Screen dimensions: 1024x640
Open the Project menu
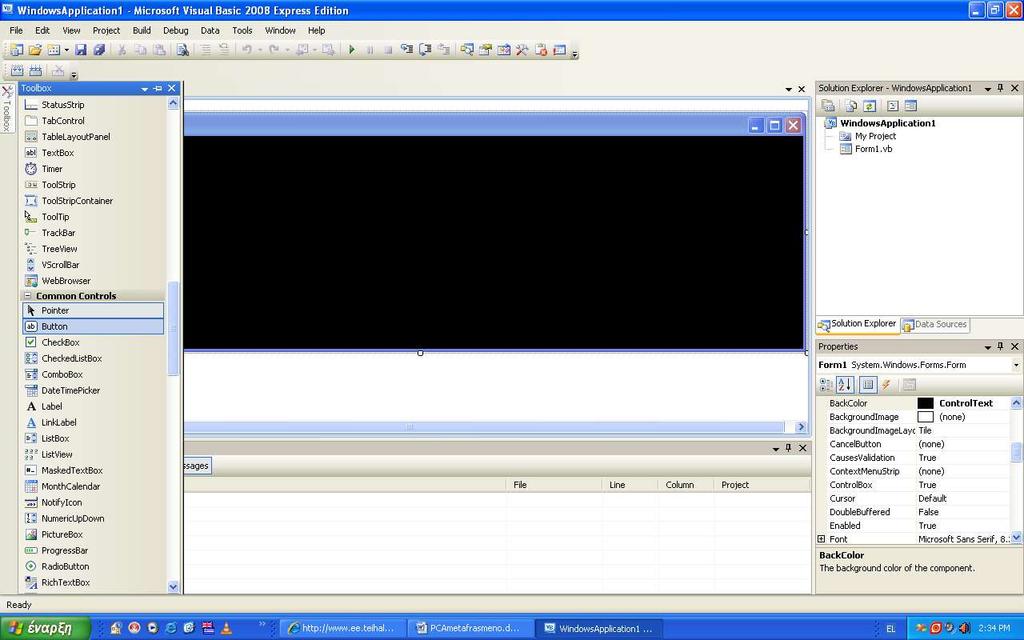[106, 30]
